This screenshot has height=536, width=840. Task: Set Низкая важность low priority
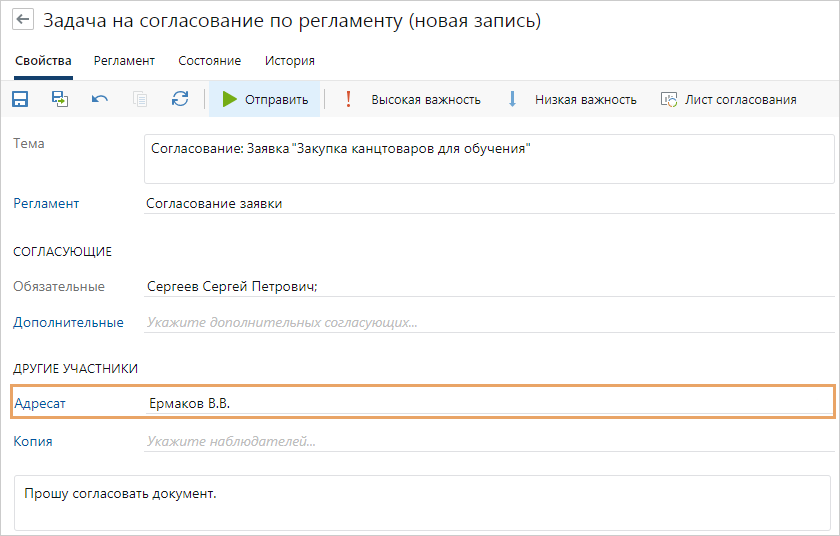572,99
